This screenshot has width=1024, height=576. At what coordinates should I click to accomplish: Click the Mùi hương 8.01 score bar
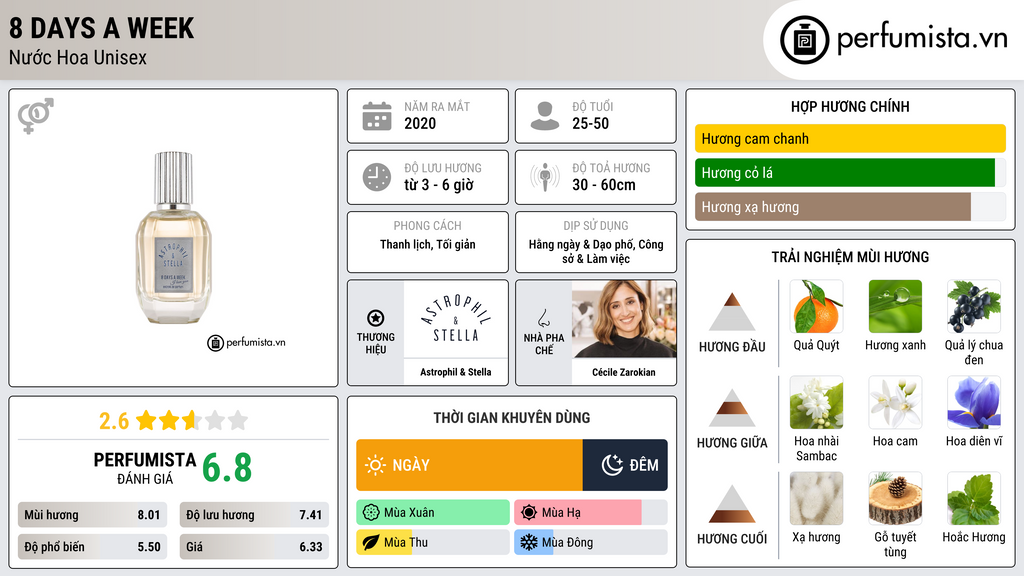pyautogui.click(x=92, y=515)
